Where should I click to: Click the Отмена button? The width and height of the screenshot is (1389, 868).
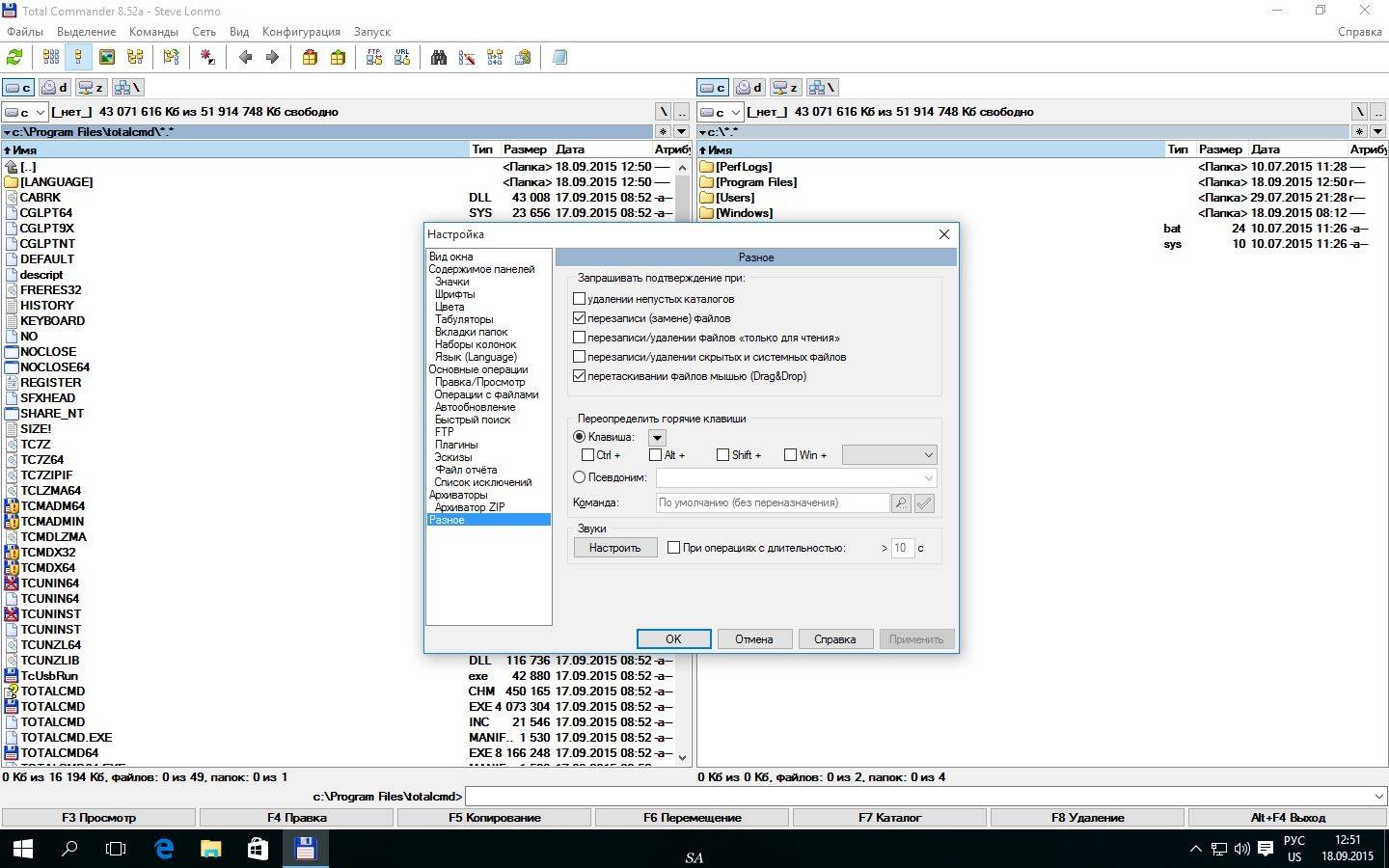click(754, 639)
